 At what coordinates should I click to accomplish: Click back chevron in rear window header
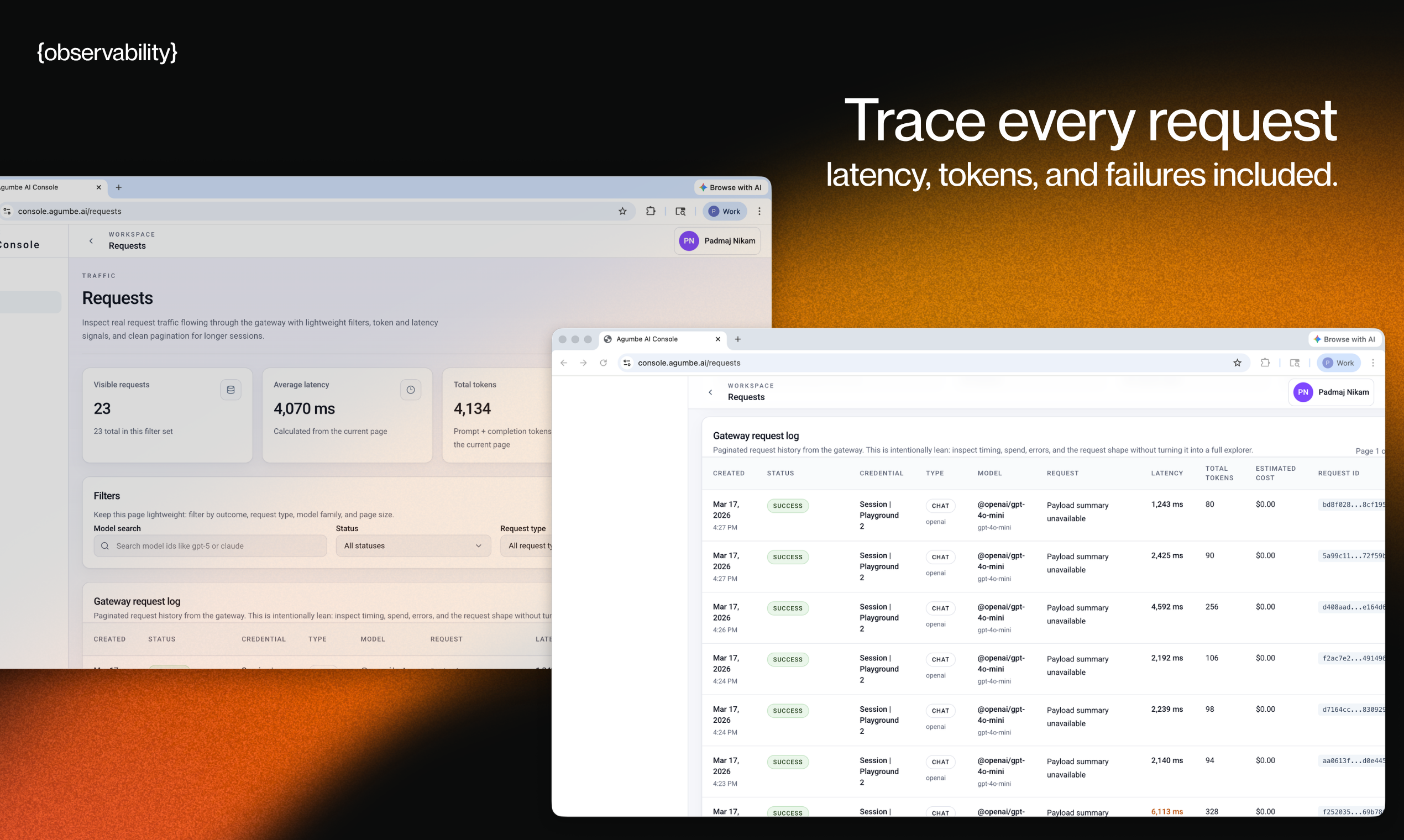click(91, 240)
